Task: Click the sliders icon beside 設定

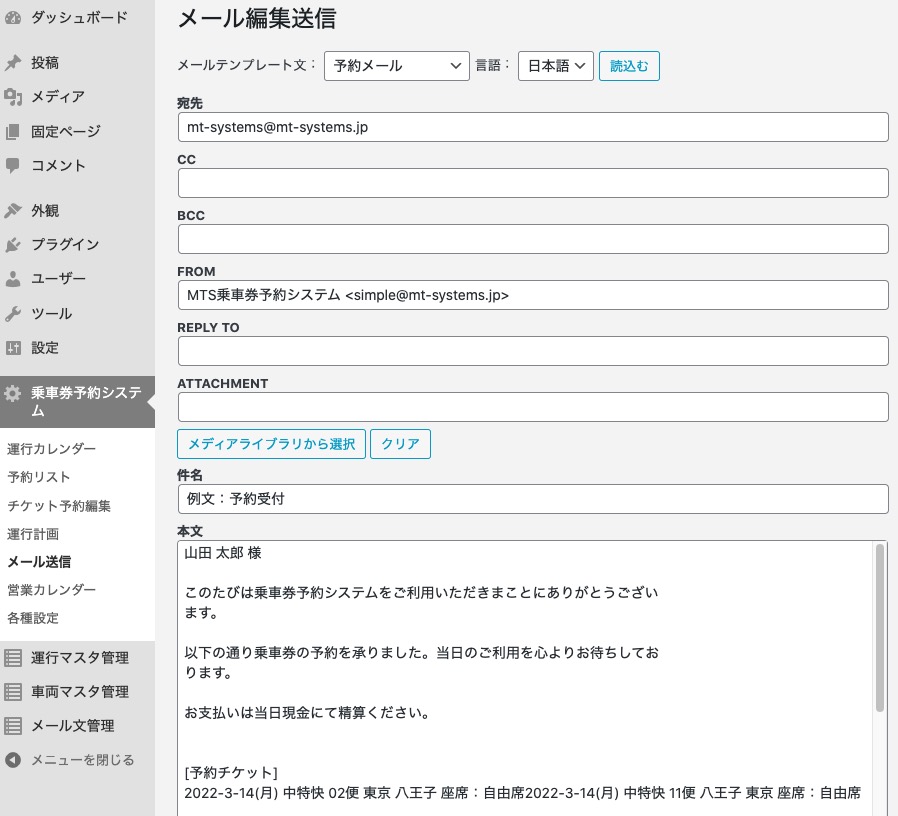Action: (13, 348)
